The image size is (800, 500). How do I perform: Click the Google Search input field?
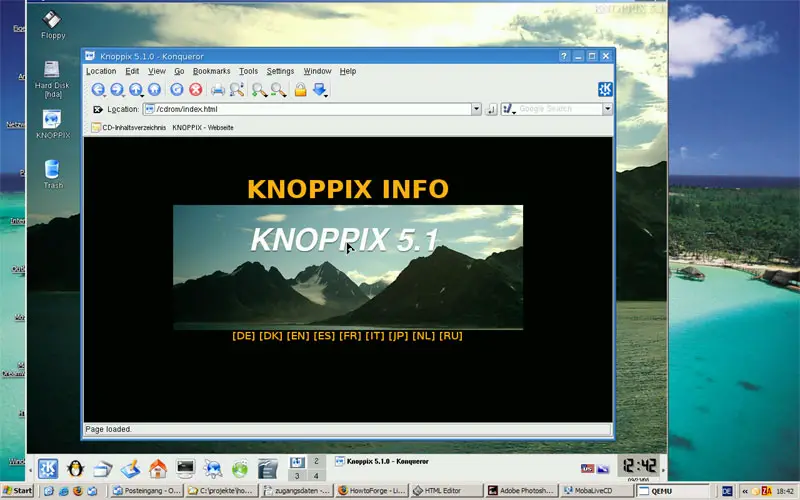[560, 109]
